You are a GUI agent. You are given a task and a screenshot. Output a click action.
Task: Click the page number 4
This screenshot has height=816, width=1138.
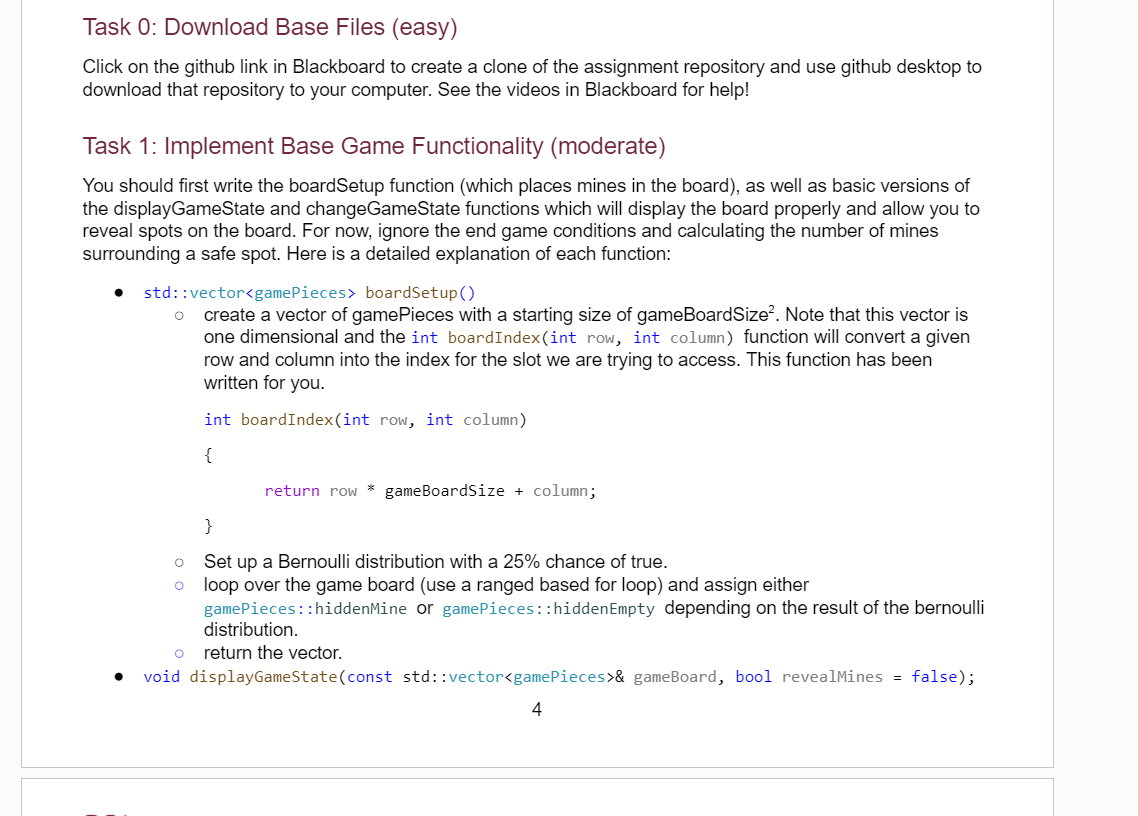[x=536, y=709]
